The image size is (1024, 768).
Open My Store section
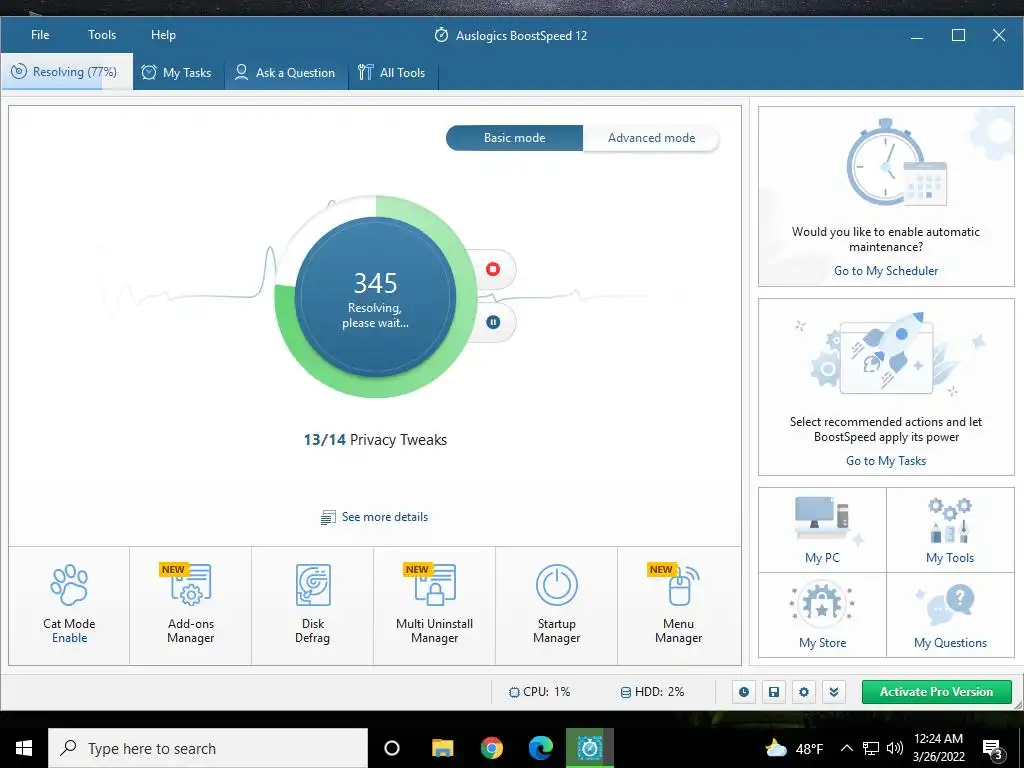(x=822, y=615)
